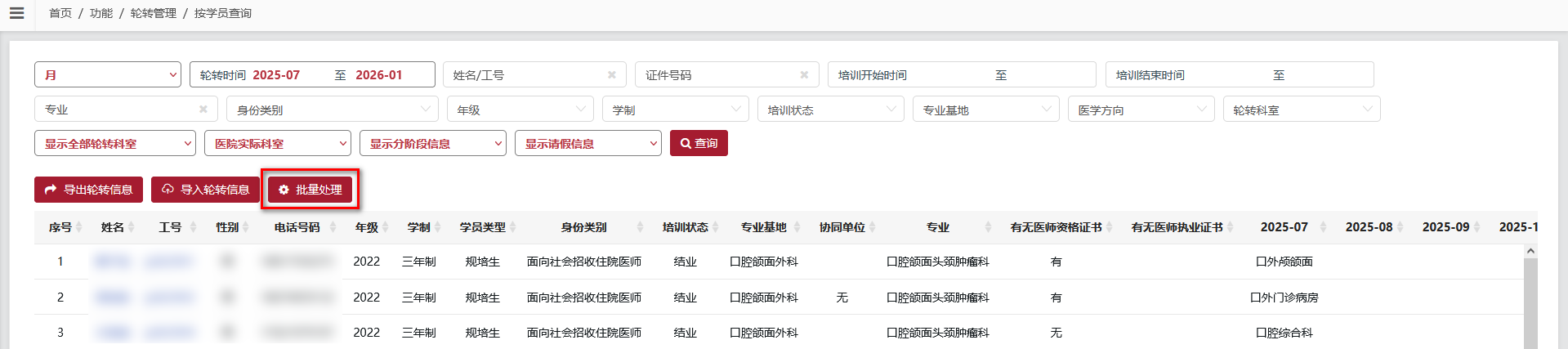Screen dimensions: 1568x349
Task: Select 口腔综合科 cell in row 3
Action: tap(1284, 333)
